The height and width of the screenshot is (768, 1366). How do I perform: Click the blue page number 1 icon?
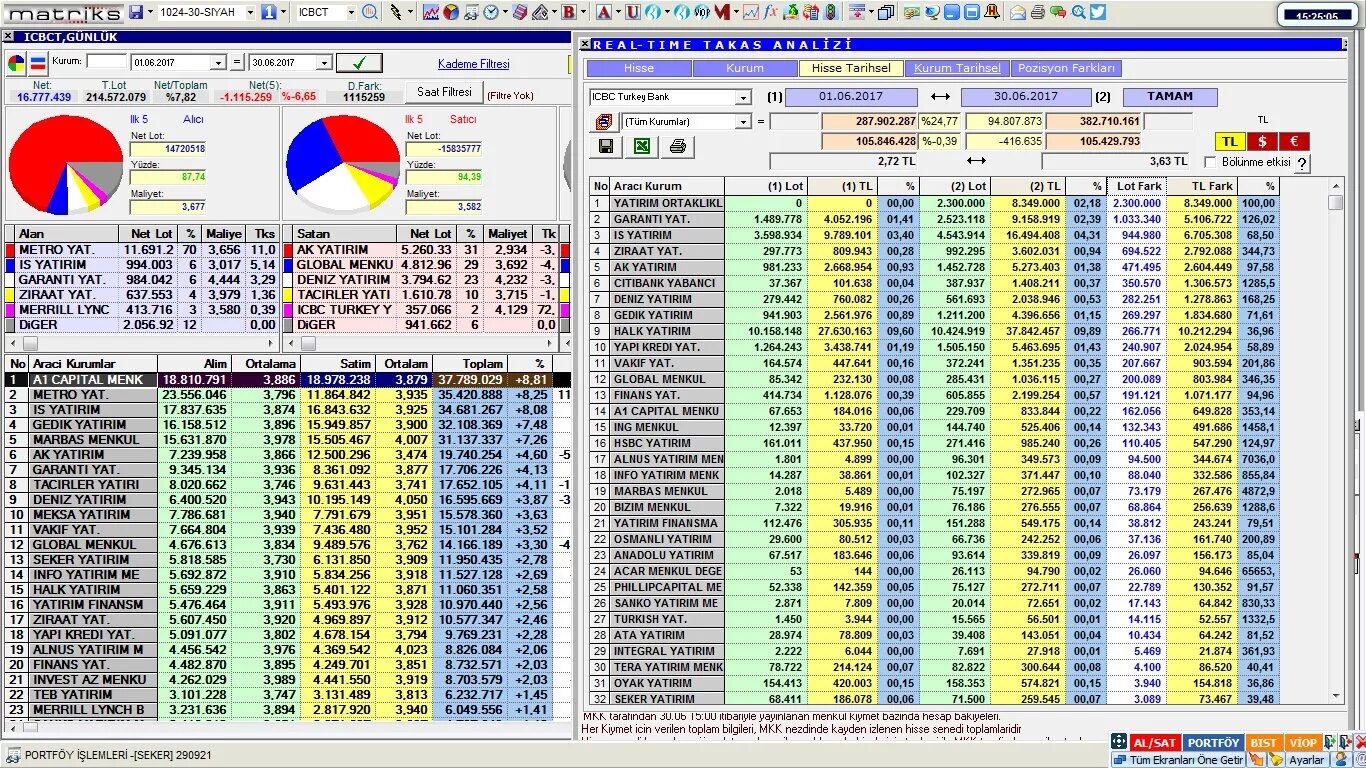pos(268,12)
